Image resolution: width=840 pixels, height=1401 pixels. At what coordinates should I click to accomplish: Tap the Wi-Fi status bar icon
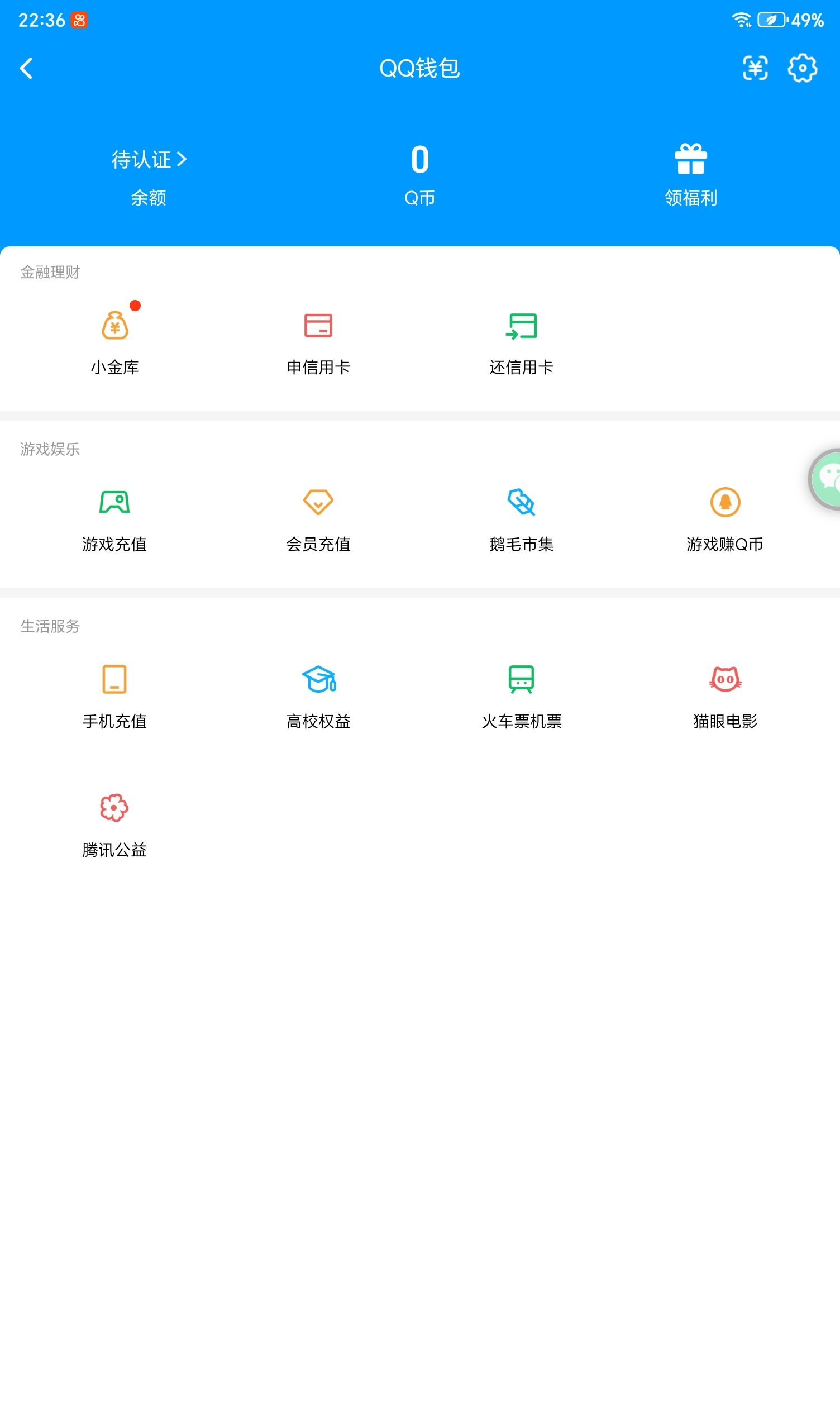[x=742, y=20]
